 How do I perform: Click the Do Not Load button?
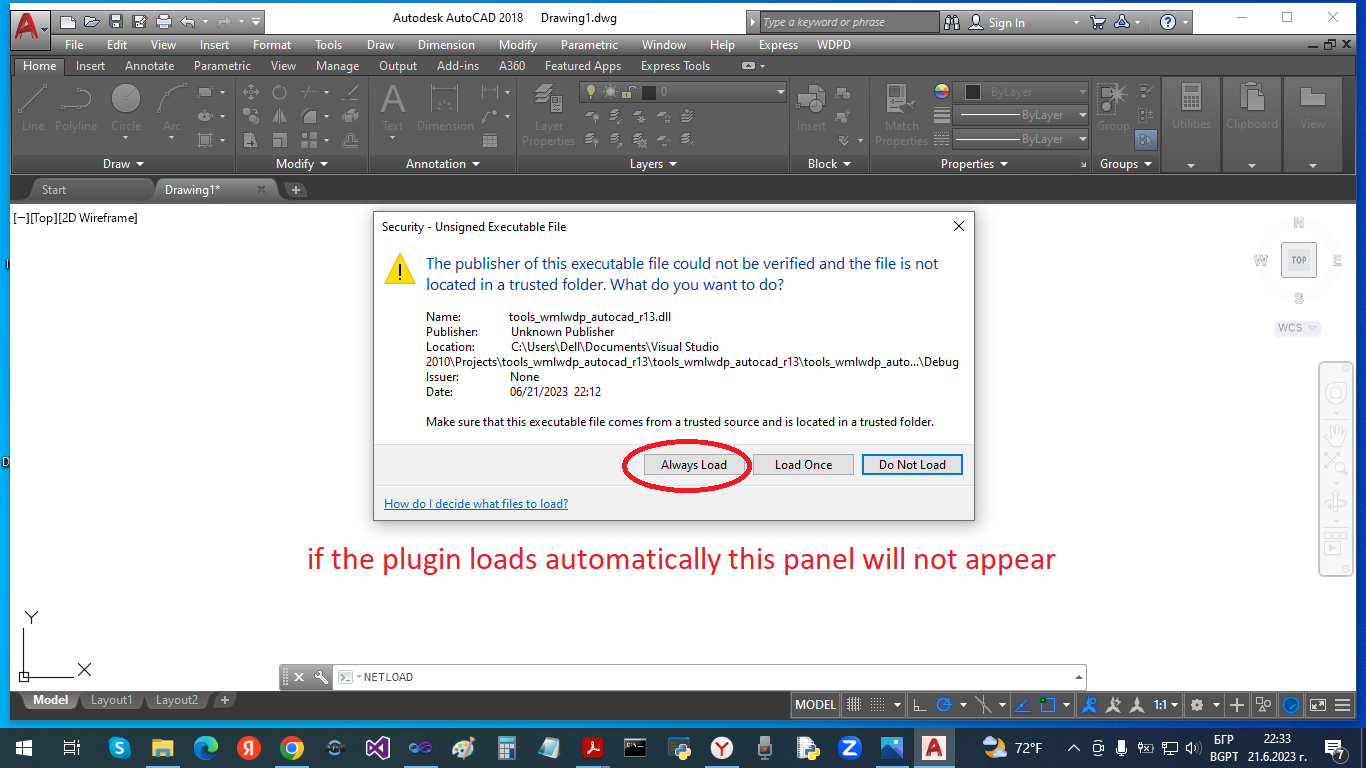click(x=912, y=465)
